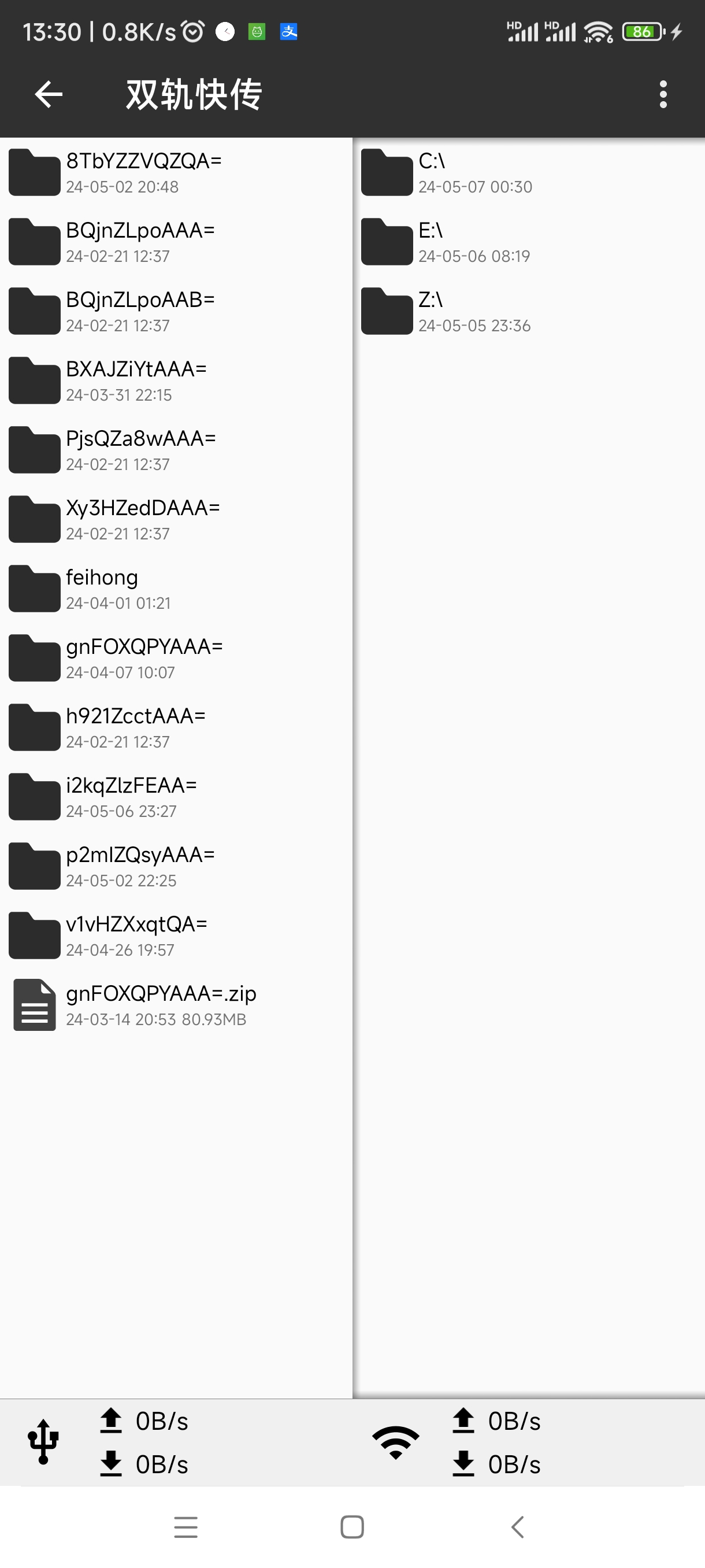Open the E:\ drive folder
The width and height of the screenshot is (705, 1568).
click(x=529, y=242)
